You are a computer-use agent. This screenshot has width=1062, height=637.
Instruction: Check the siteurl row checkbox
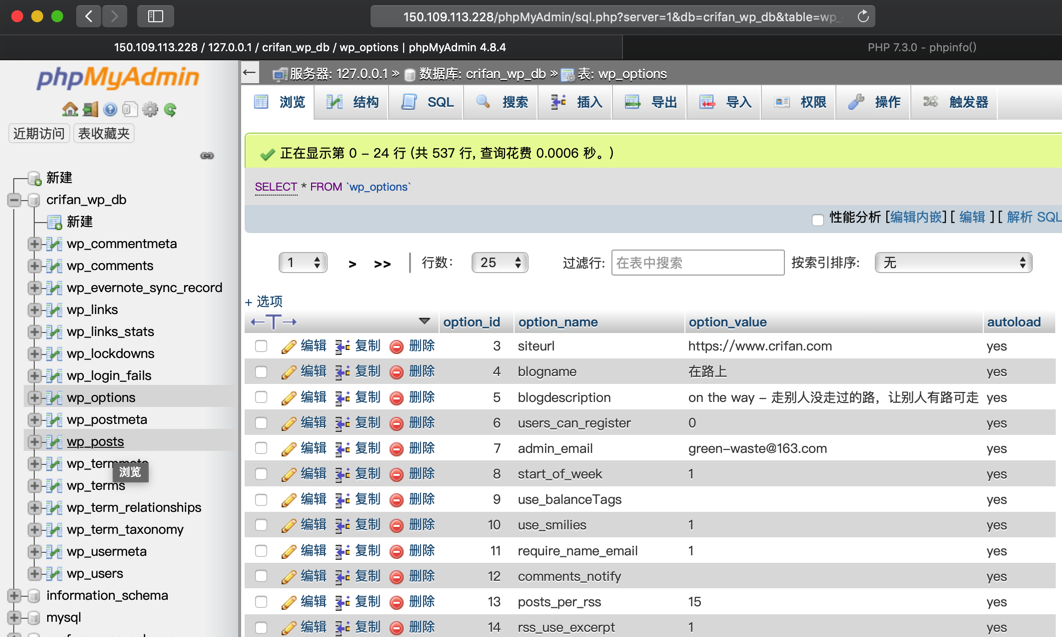click(261, 346)
